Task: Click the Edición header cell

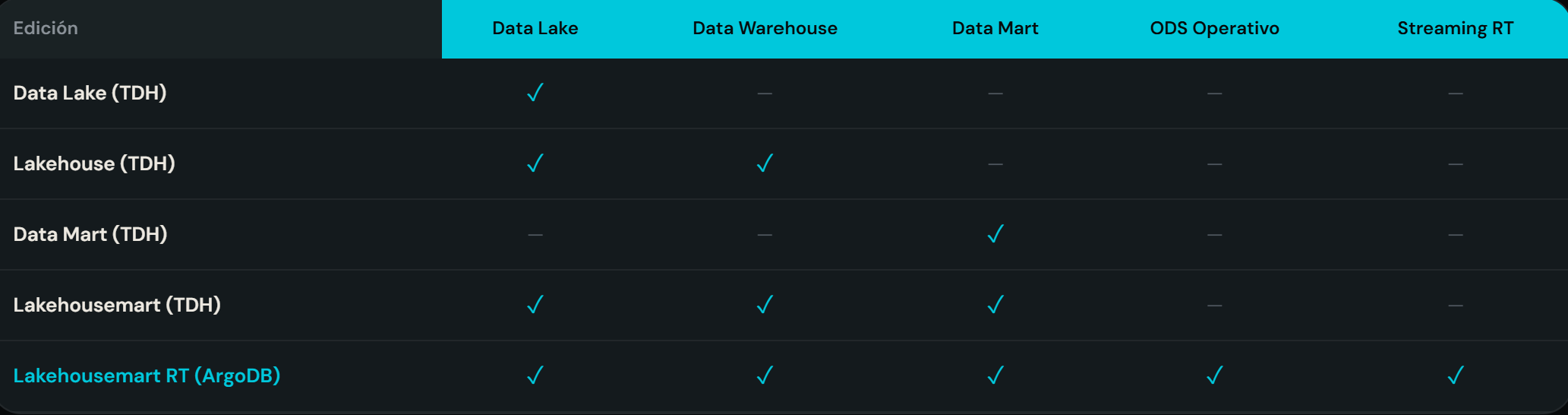Action: [x=46, y=29]
